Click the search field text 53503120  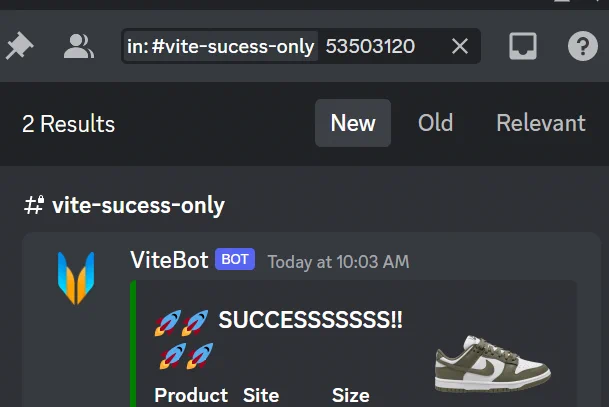pos(370,47)
